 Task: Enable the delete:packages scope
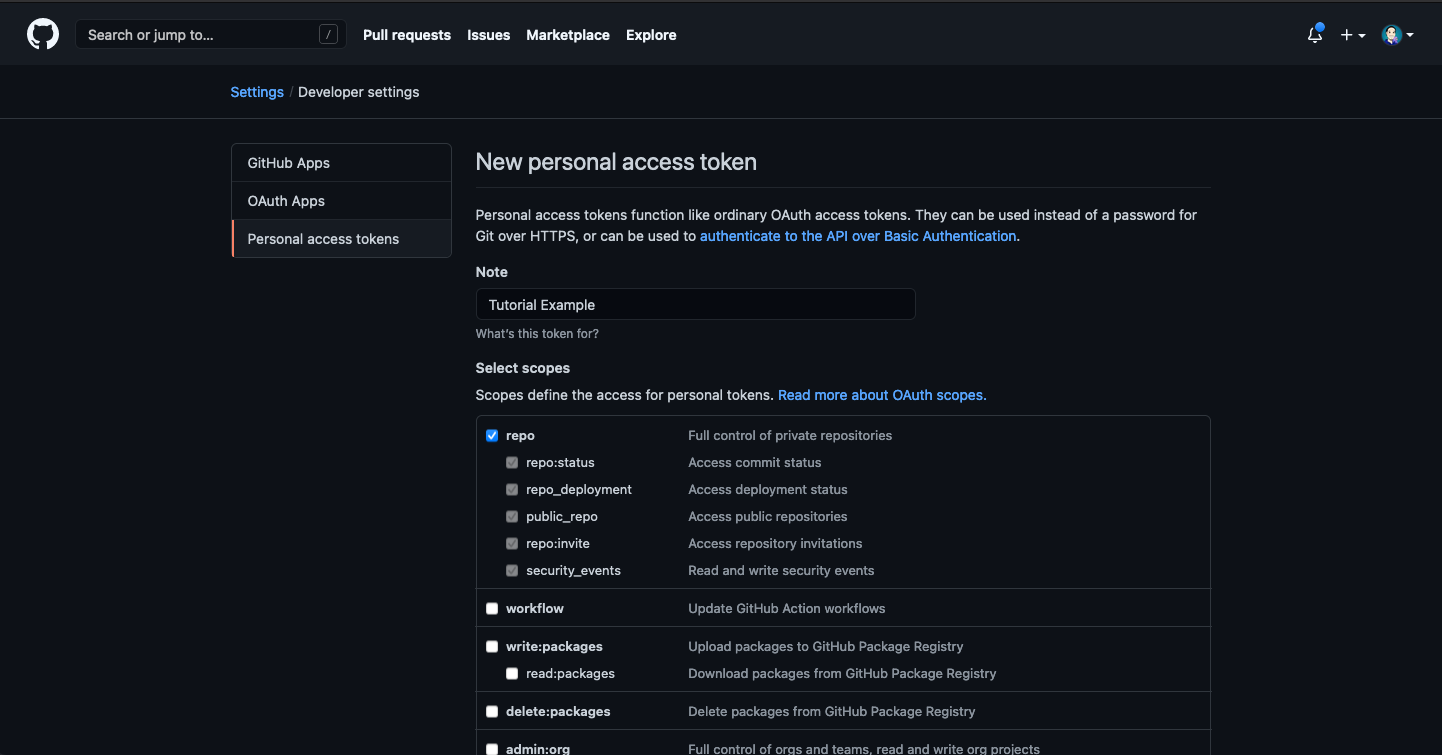(492, 712)
